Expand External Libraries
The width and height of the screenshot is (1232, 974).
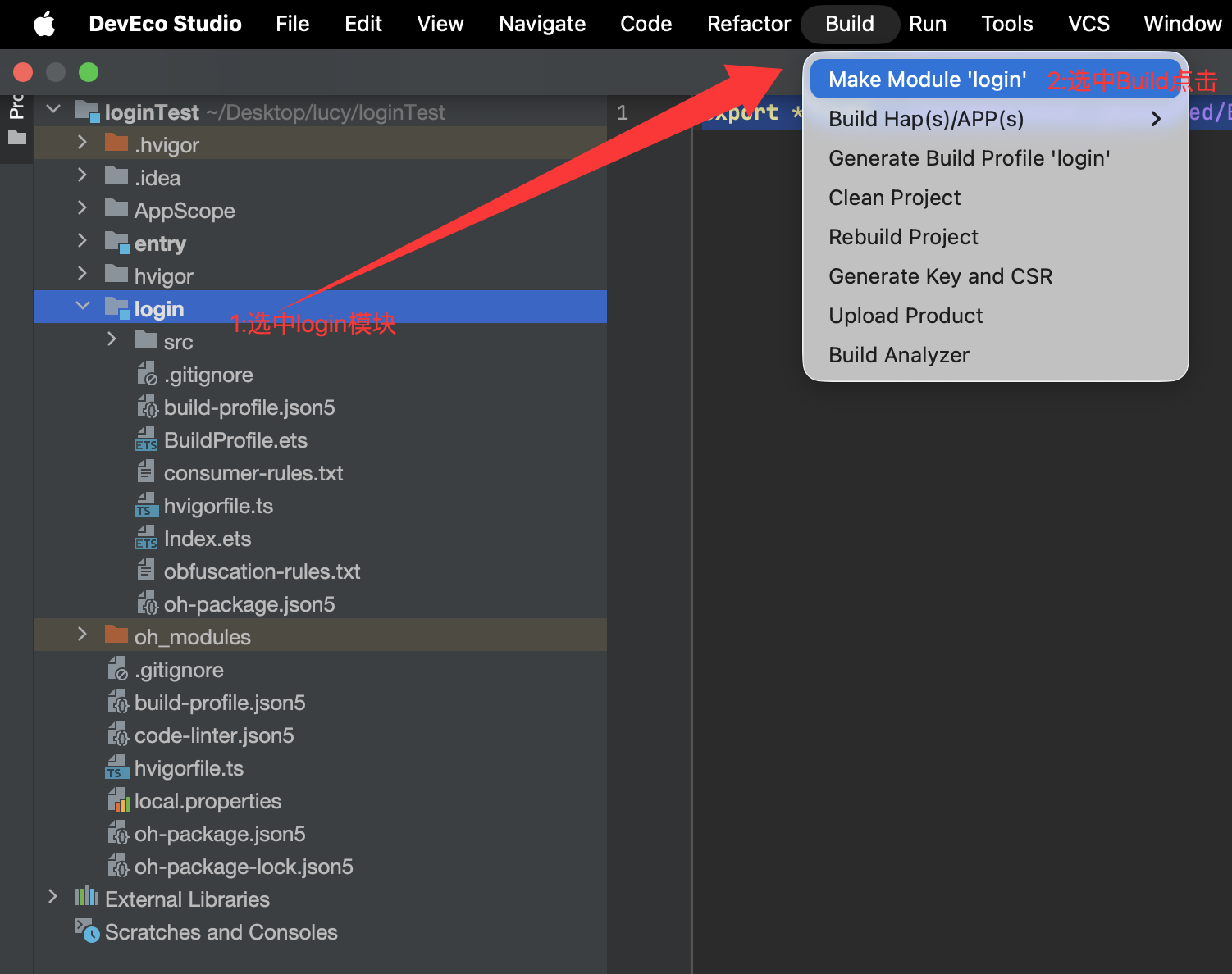tap(52, 897)
